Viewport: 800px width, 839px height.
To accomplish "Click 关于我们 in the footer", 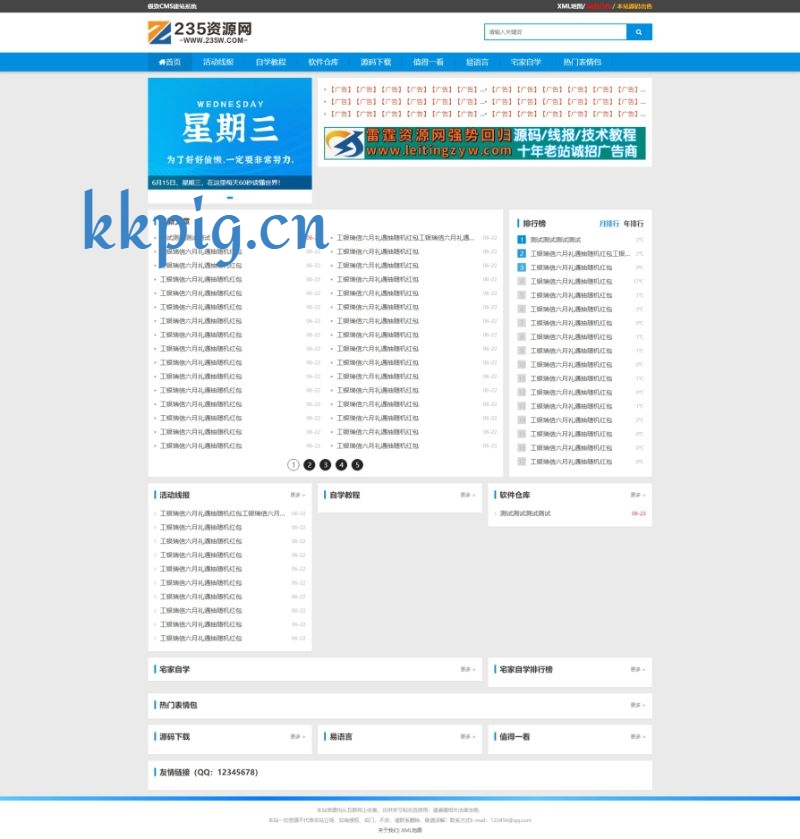I will click(x=388, y=830).
